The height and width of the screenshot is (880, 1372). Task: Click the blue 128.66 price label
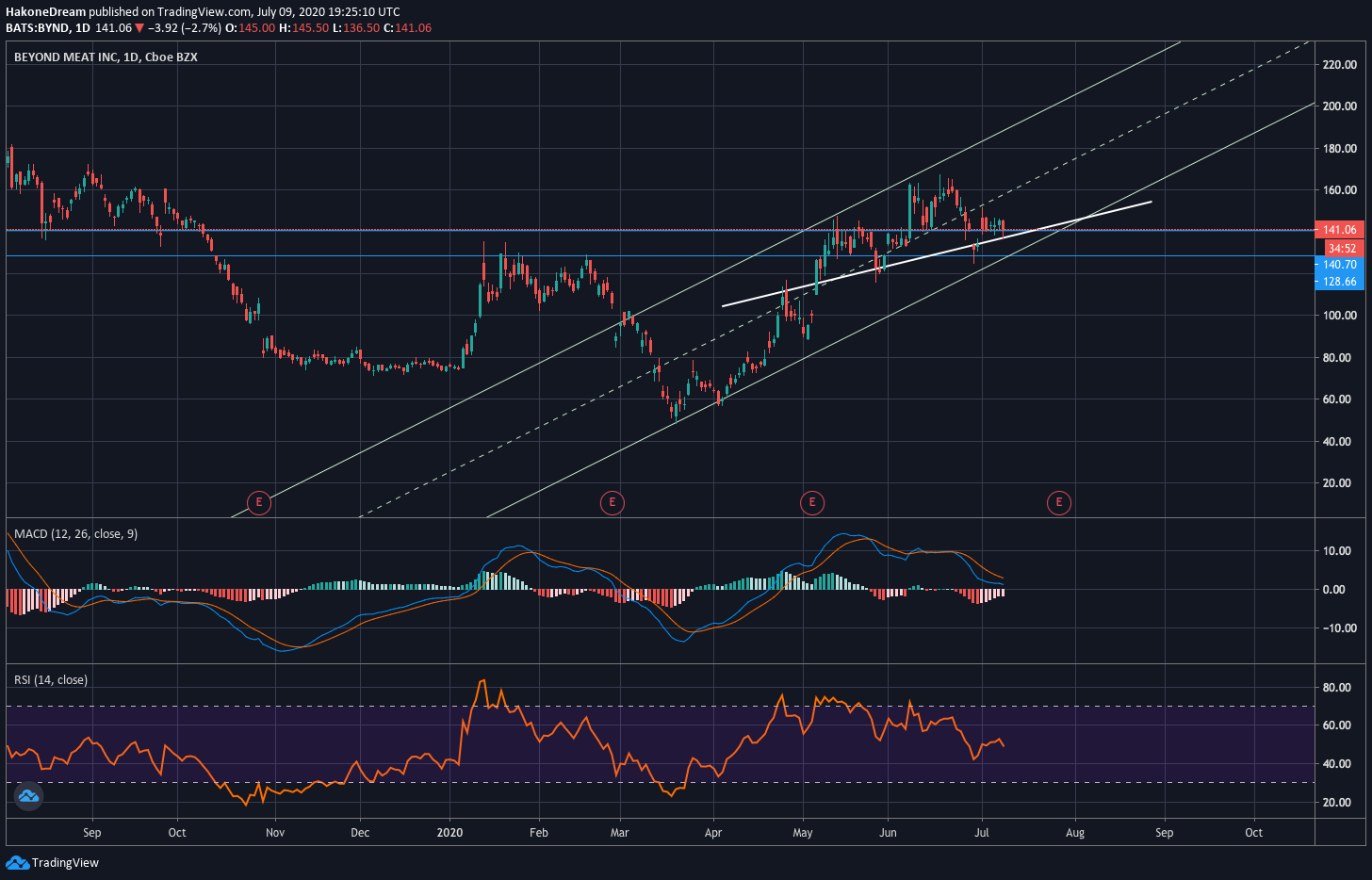tap(1339, 282)
